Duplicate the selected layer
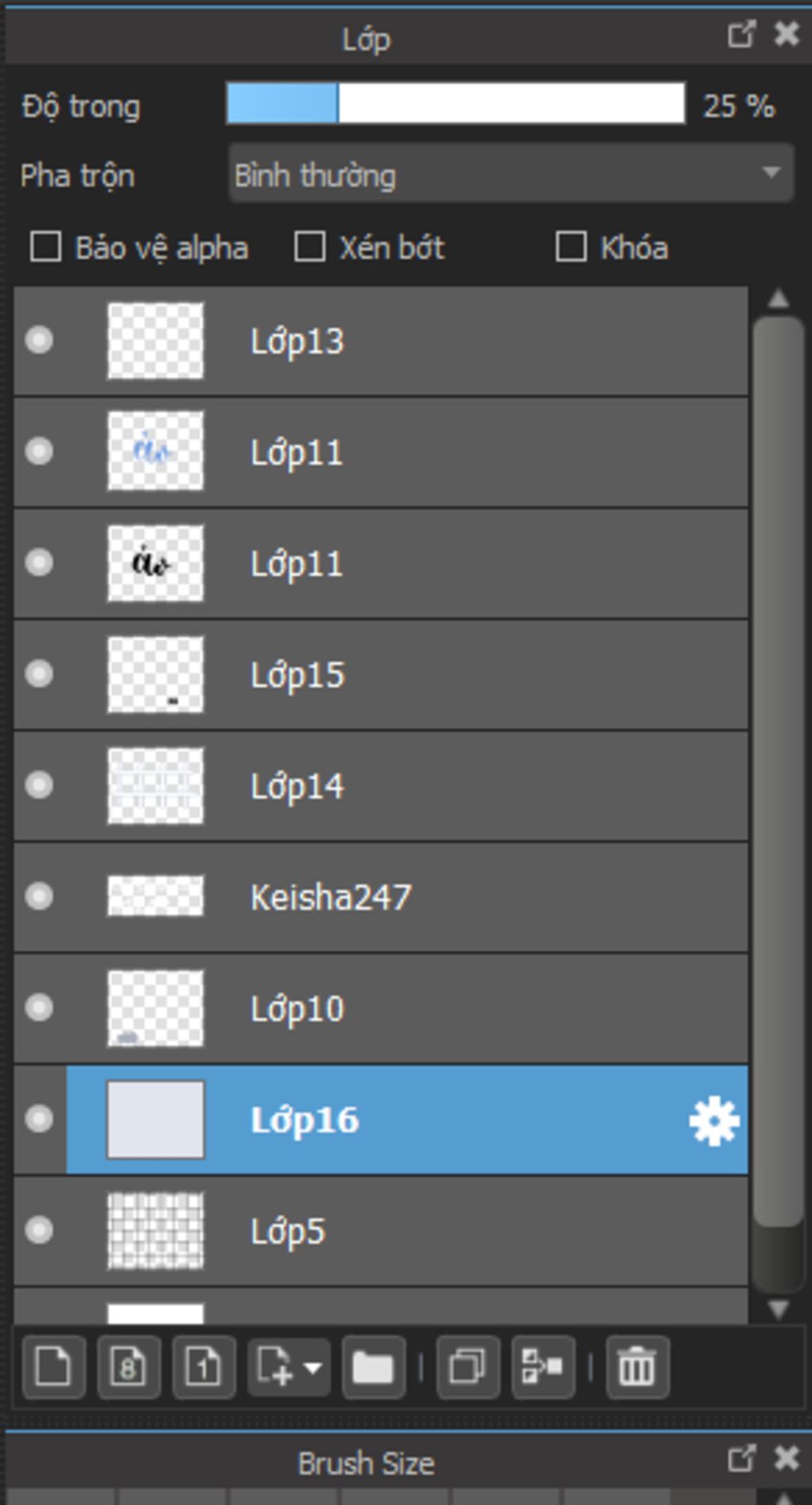This screenshot has width=812, height=1505. coord(467,1367)
